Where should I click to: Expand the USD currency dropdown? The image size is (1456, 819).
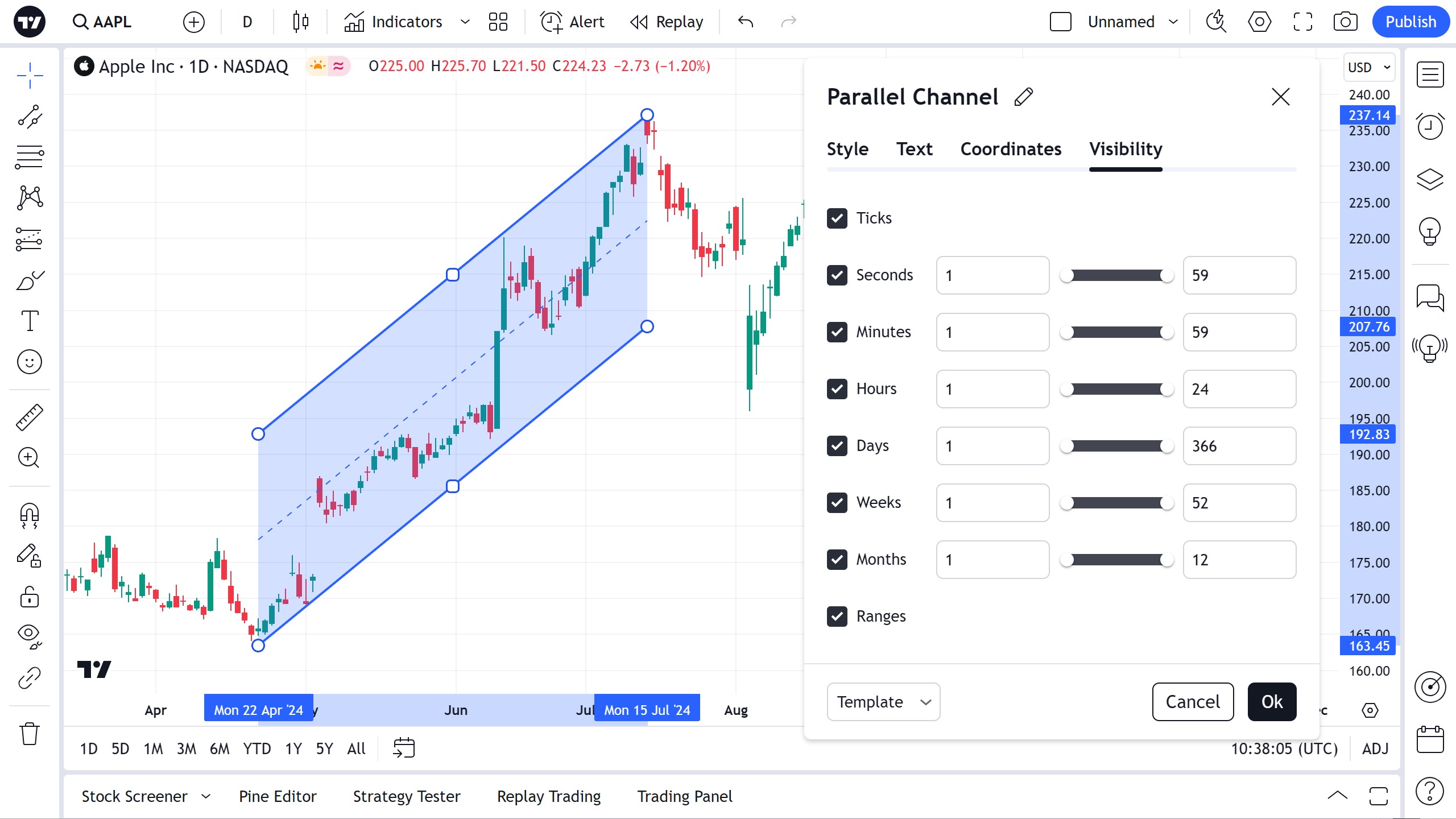click(1369, 67)
